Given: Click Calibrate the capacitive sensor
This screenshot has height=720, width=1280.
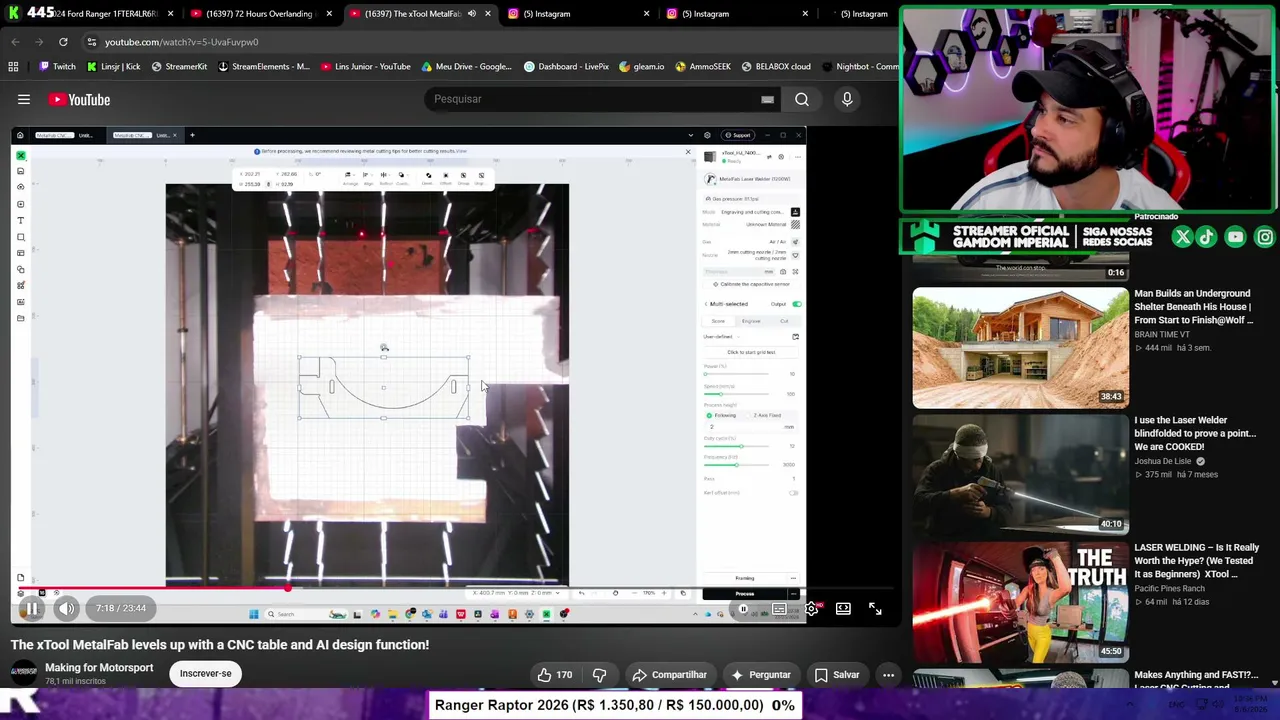Looking at the screenshot, I should (751, 284).
